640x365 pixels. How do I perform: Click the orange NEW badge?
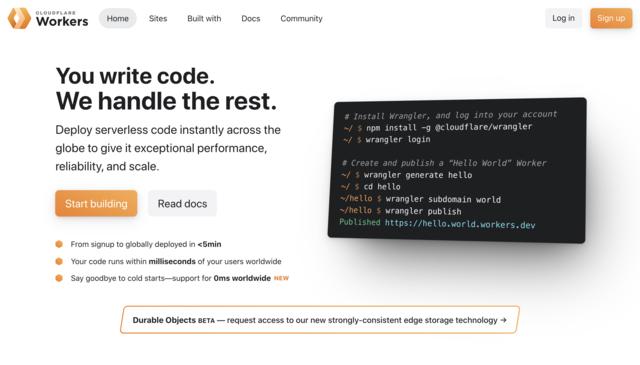(281, 278)
